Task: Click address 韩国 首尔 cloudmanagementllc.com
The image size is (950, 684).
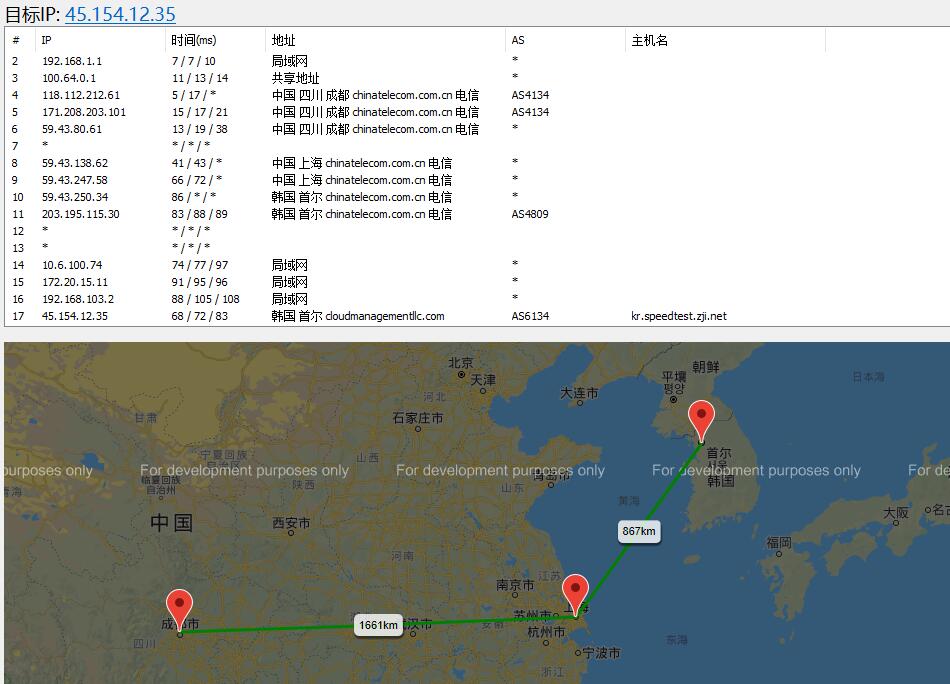Action: 358,316
